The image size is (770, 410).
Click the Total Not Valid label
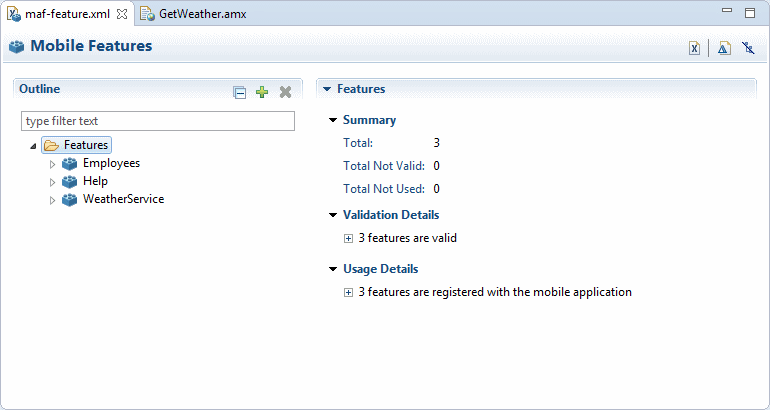(384, 166)
